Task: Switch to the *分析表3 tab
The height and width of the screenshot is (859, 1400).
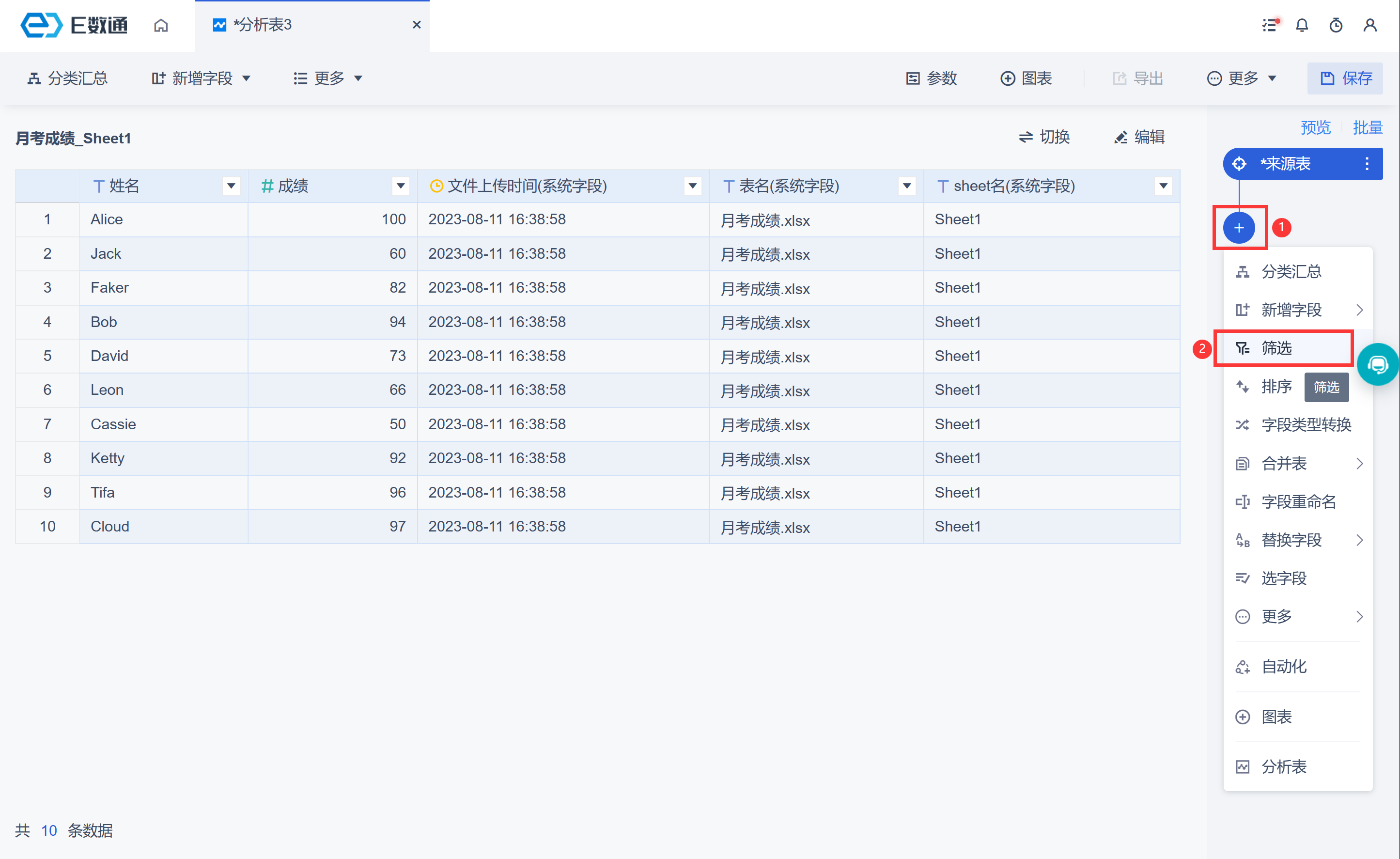Action: [263, 25]
